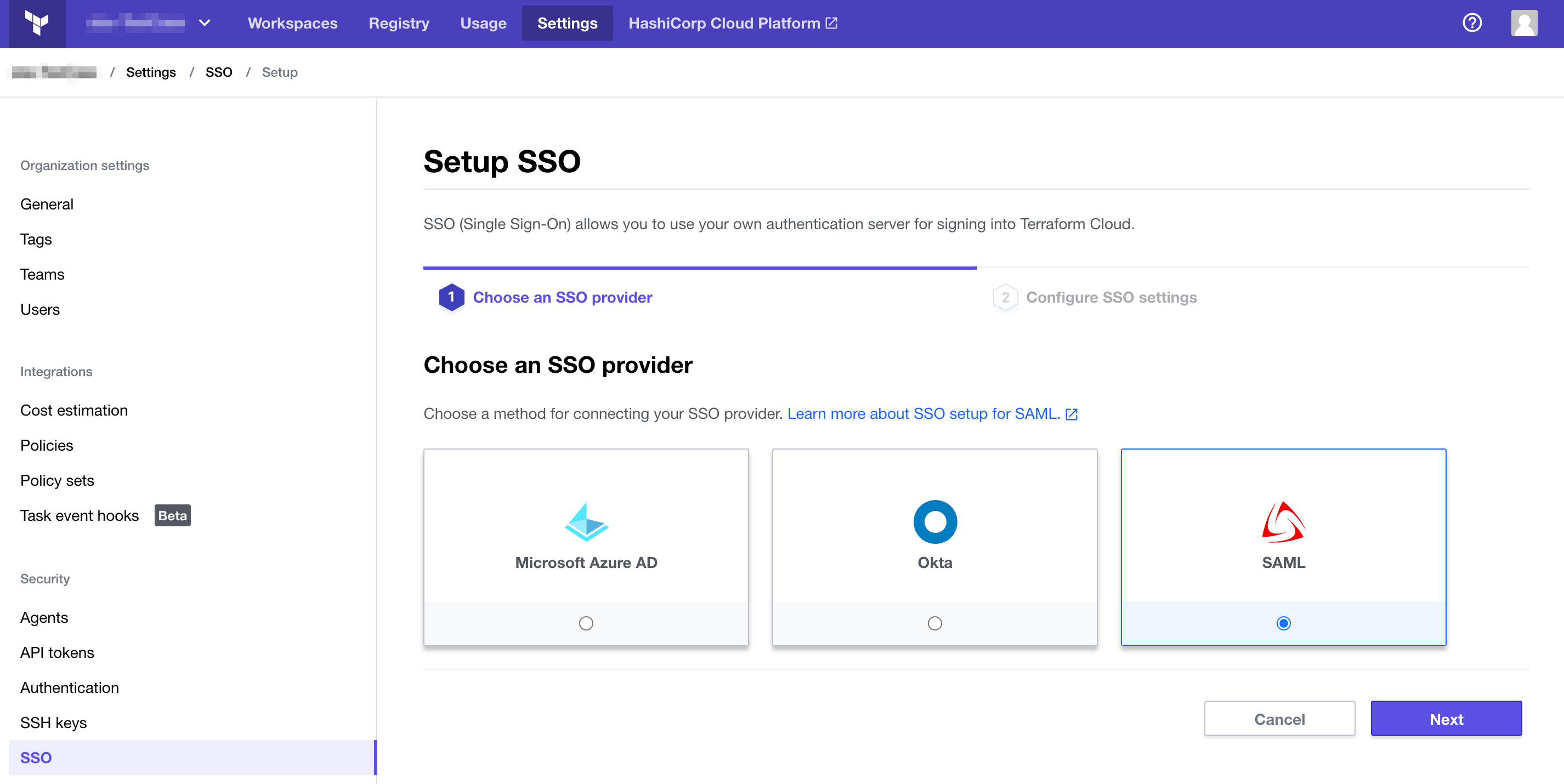This screenshot has height=784, width=1564.
Task: Open Learn more about SSO setup link
Action: coord(931,414)
